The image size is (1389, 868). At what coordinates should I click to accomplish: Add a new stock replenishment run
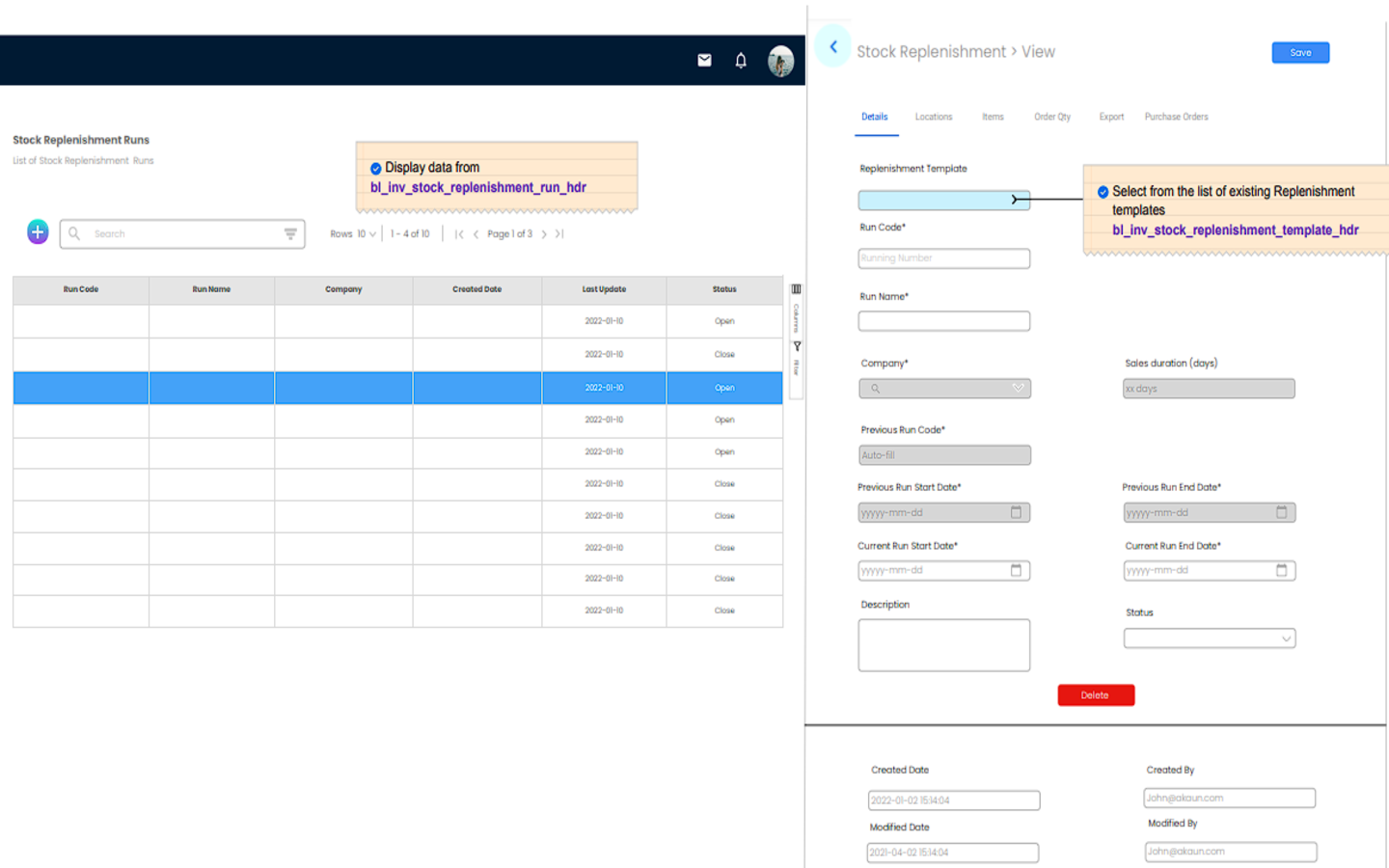click(38, 231)
